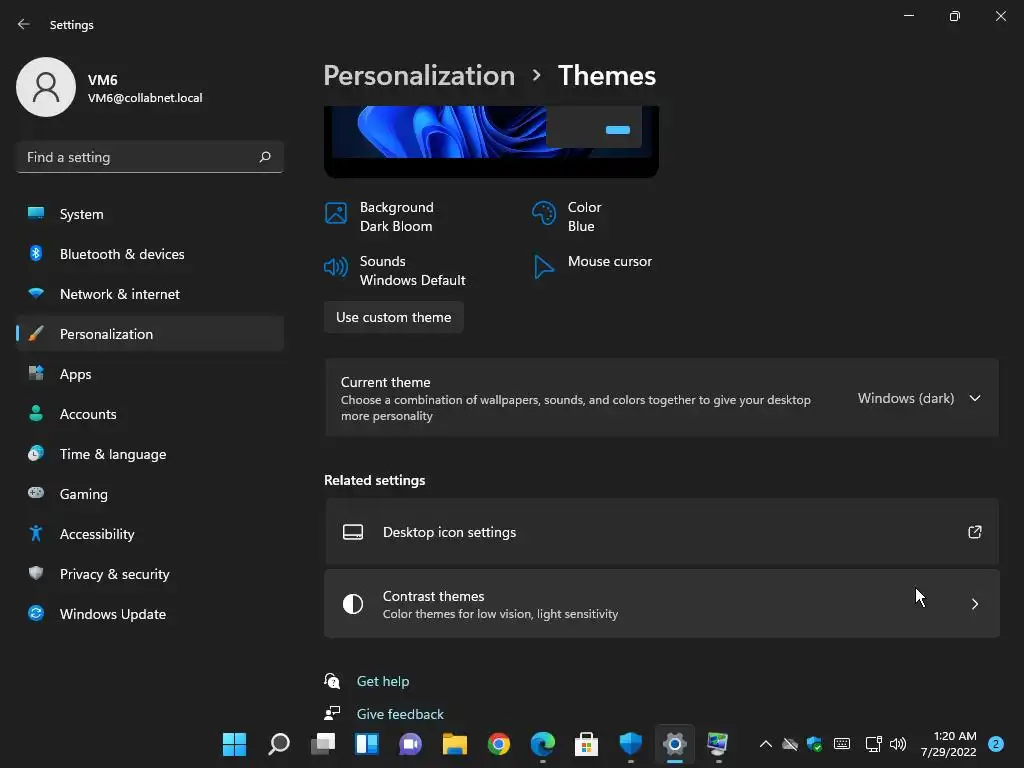Click the Gaming controller icon
The image size is (1024, 768).
coord(36,493)
